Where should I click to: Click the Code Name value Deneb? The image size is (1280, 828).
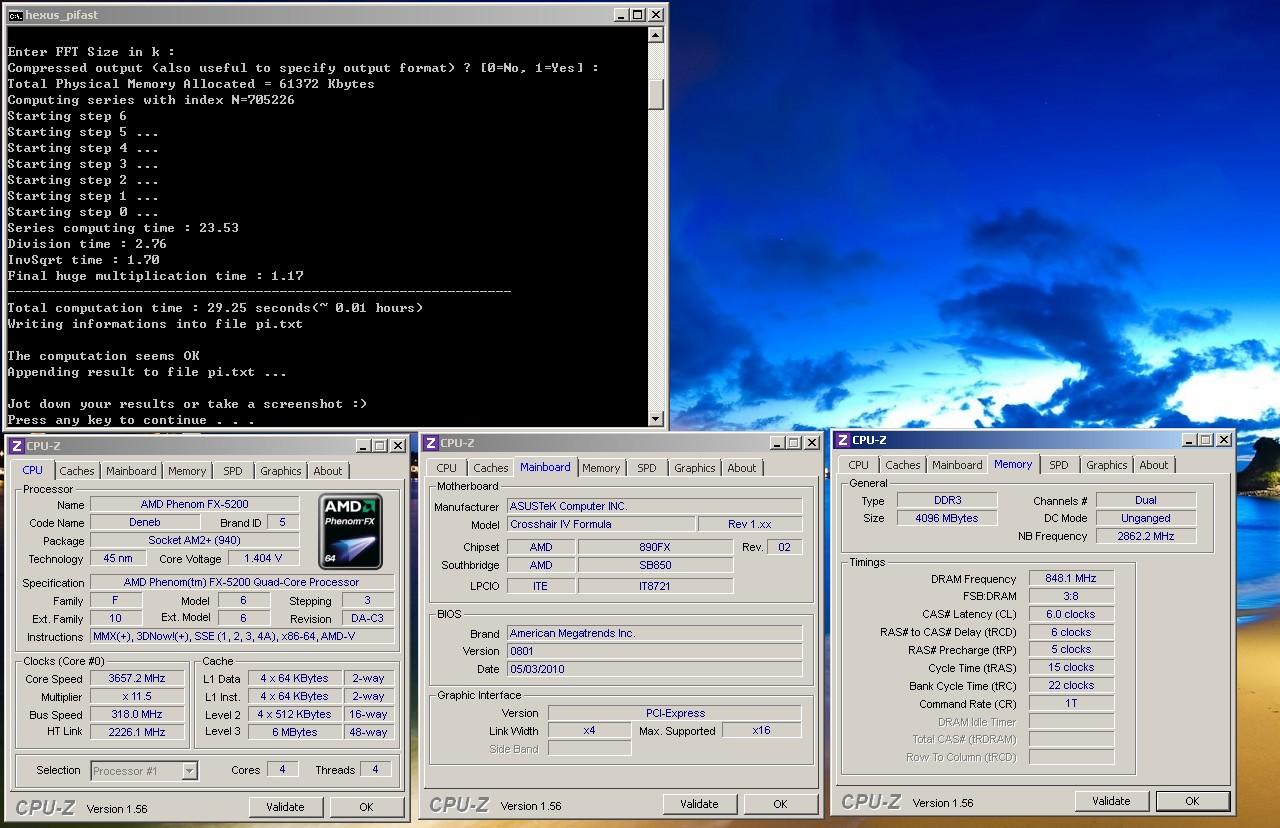144,522
